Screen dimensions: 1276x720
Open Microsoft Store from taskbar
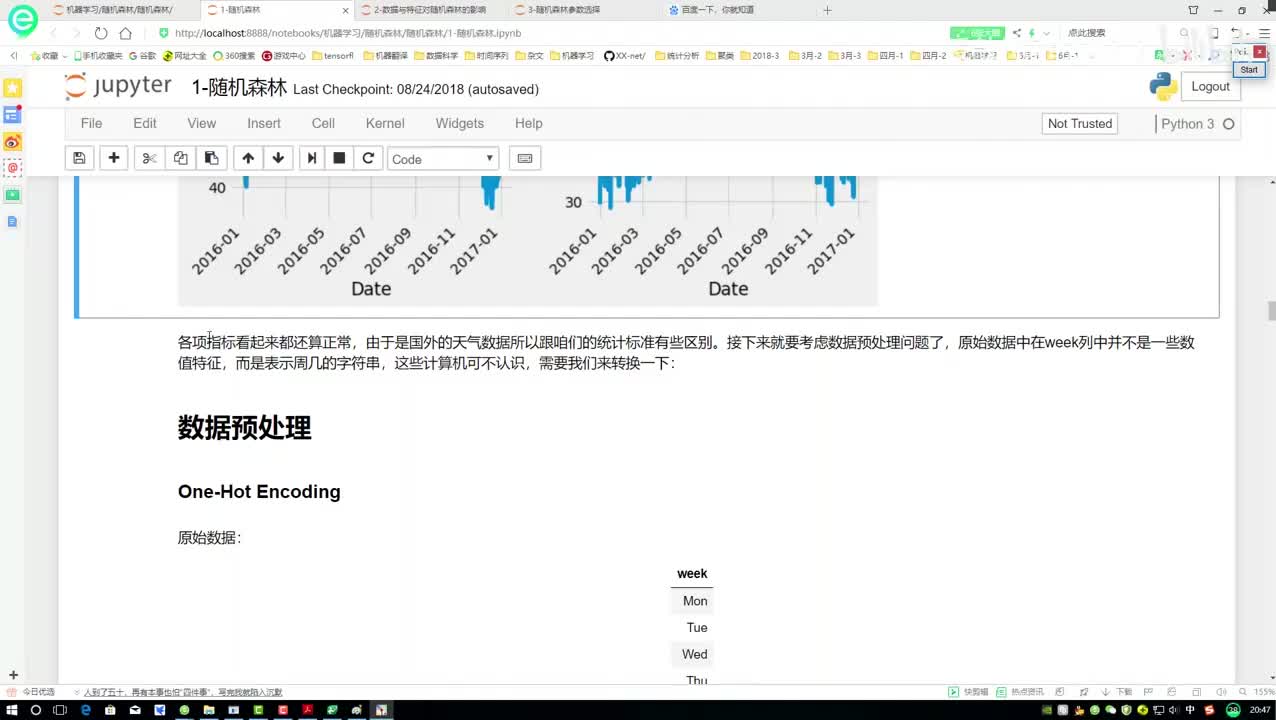pos(110,710)
